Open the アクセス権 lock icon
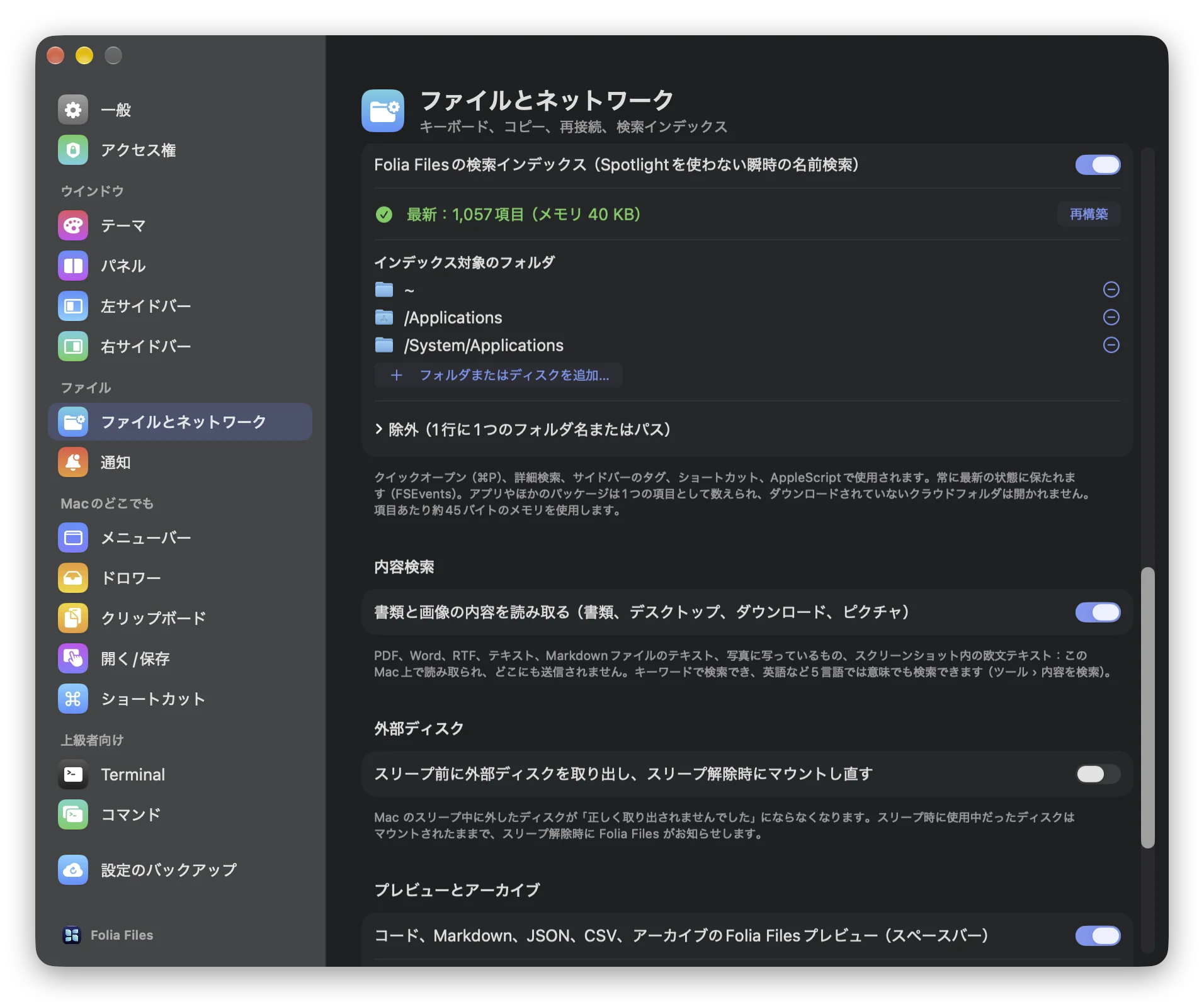Image resolution: width=1204 pixels, height=1002 pixels. 73,150
